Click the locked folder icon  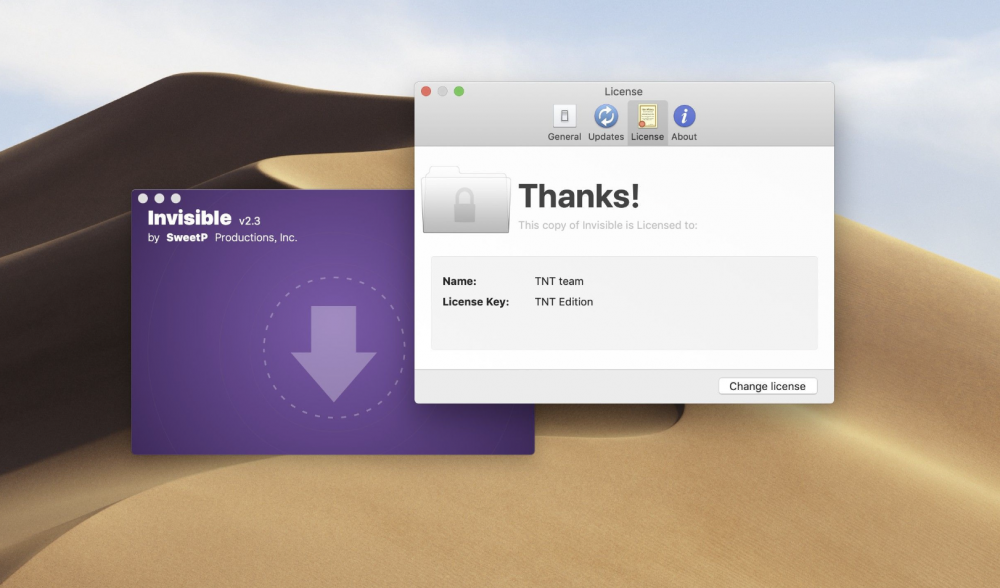tap(466, 200)
